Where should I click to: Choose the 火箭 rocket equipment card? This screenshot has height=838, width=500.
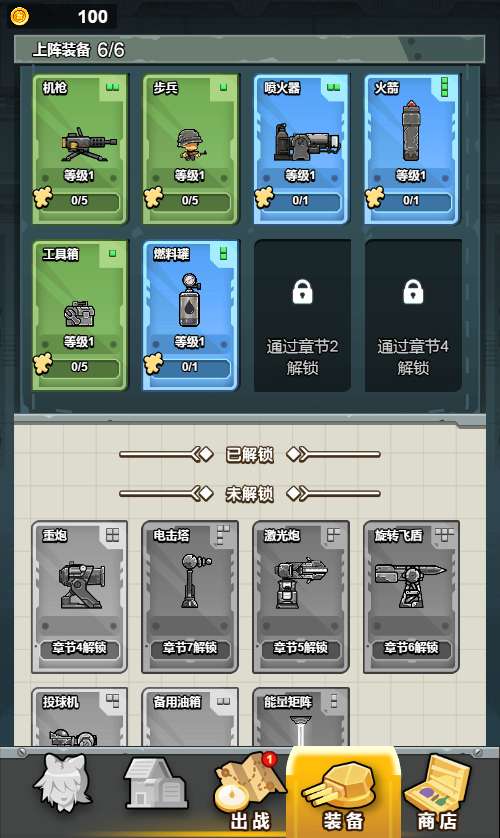point(411,149)
